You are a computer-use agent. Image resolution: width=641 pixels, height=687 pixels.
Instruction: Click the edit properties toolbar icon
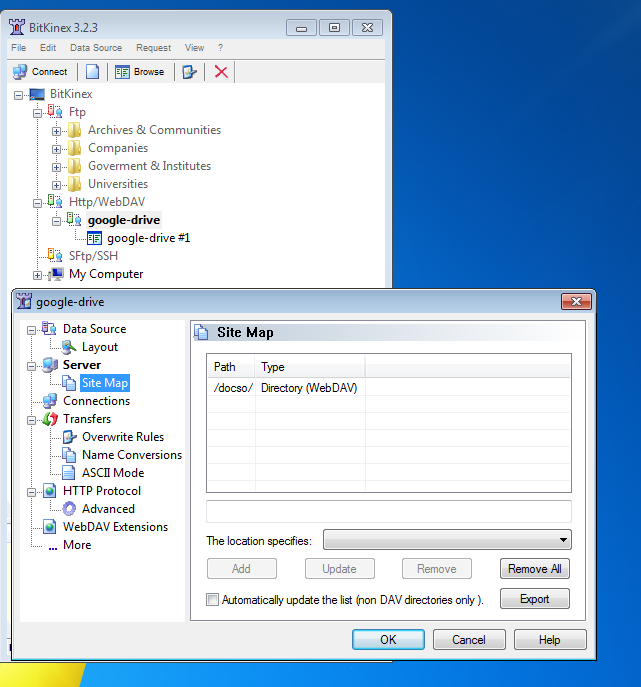(x=189, y=72)
